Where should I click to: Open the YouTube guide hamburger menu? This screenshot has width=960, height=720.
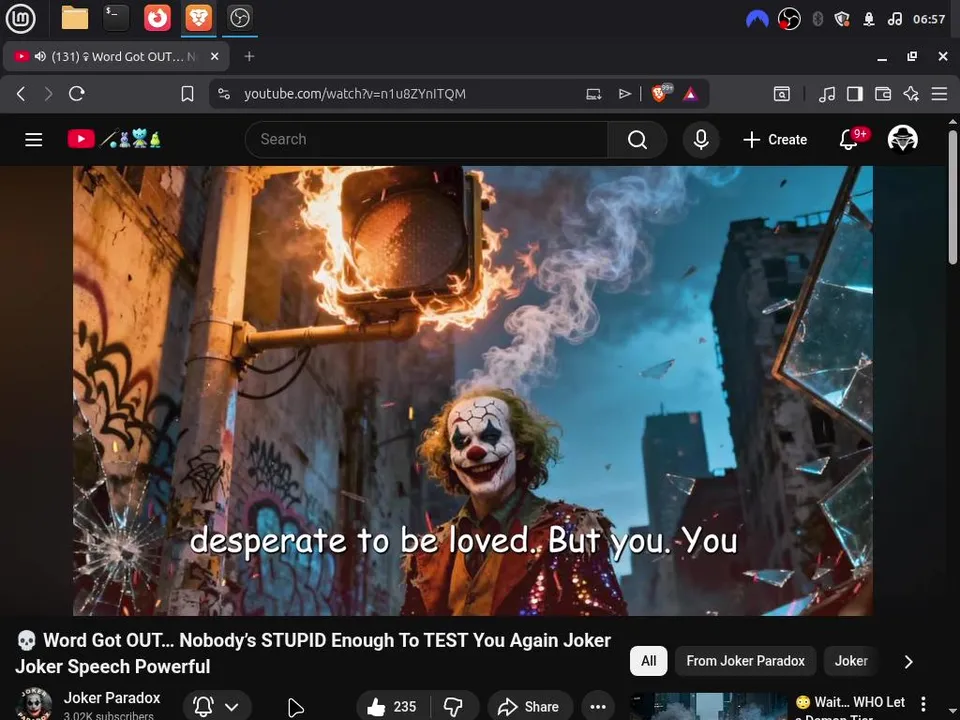(x=34, y=140)
